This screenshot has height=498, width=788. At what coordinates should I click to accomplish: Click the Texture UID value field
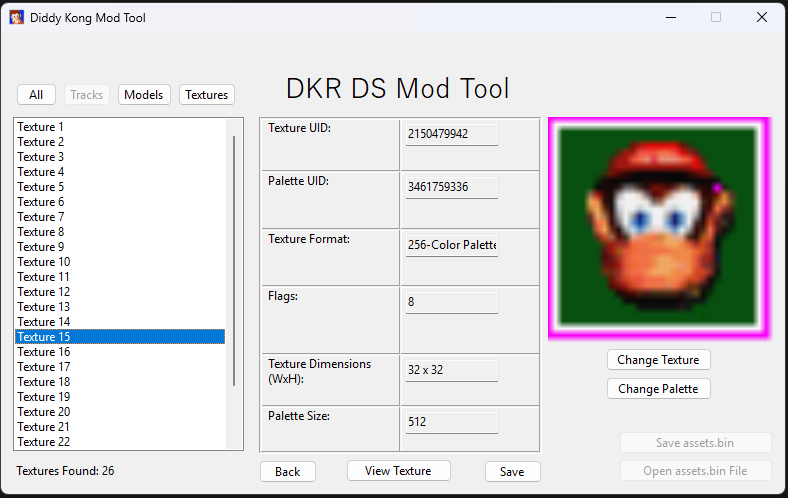[x=451, y=134]
